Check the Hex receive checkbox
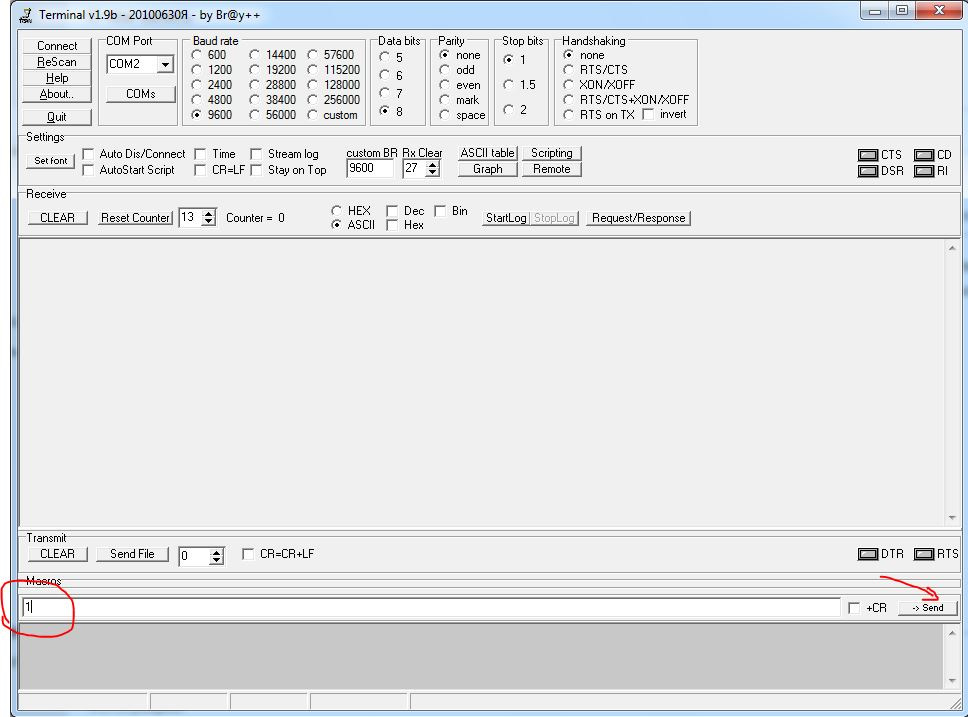Viewport: 968px width, 717px height. point(391,225)
